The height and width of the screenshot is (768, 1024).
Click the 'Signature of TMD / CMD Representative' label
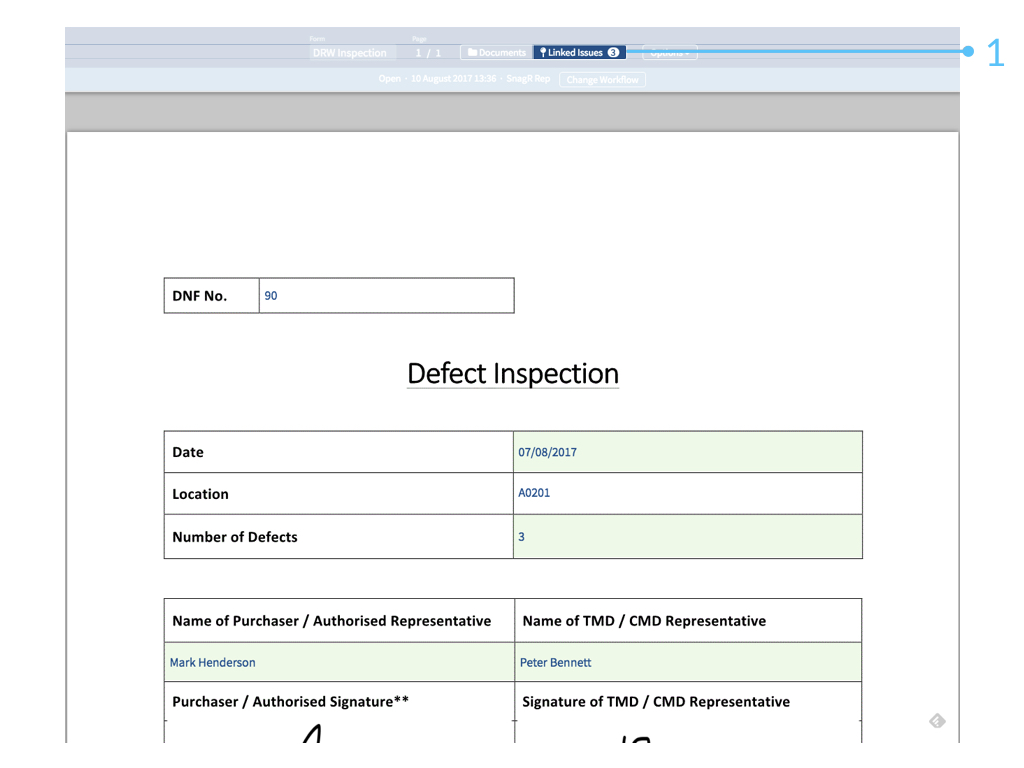(x=656, y=701)
